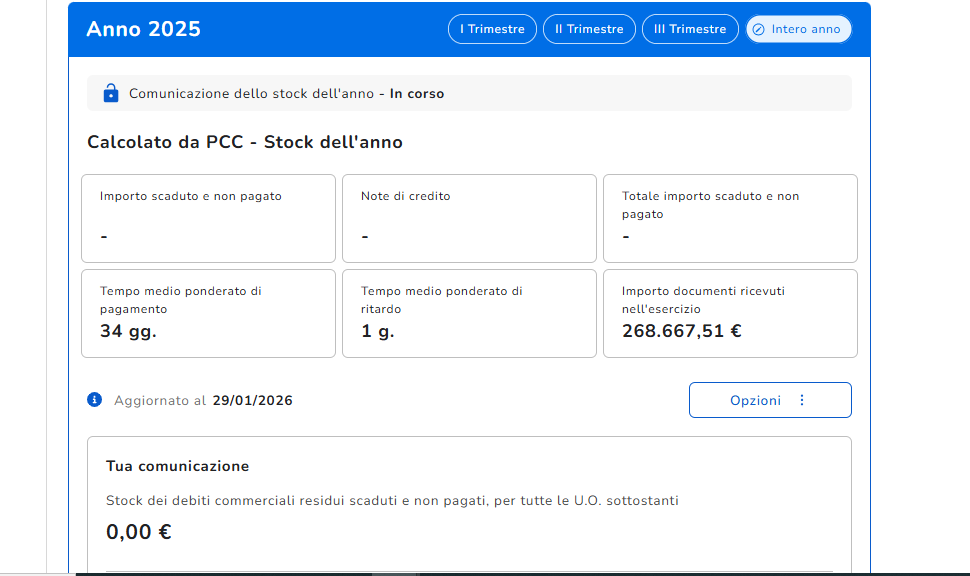Select the Note di credito card
This screenshot has width=970, height=576.
(469, 218)
